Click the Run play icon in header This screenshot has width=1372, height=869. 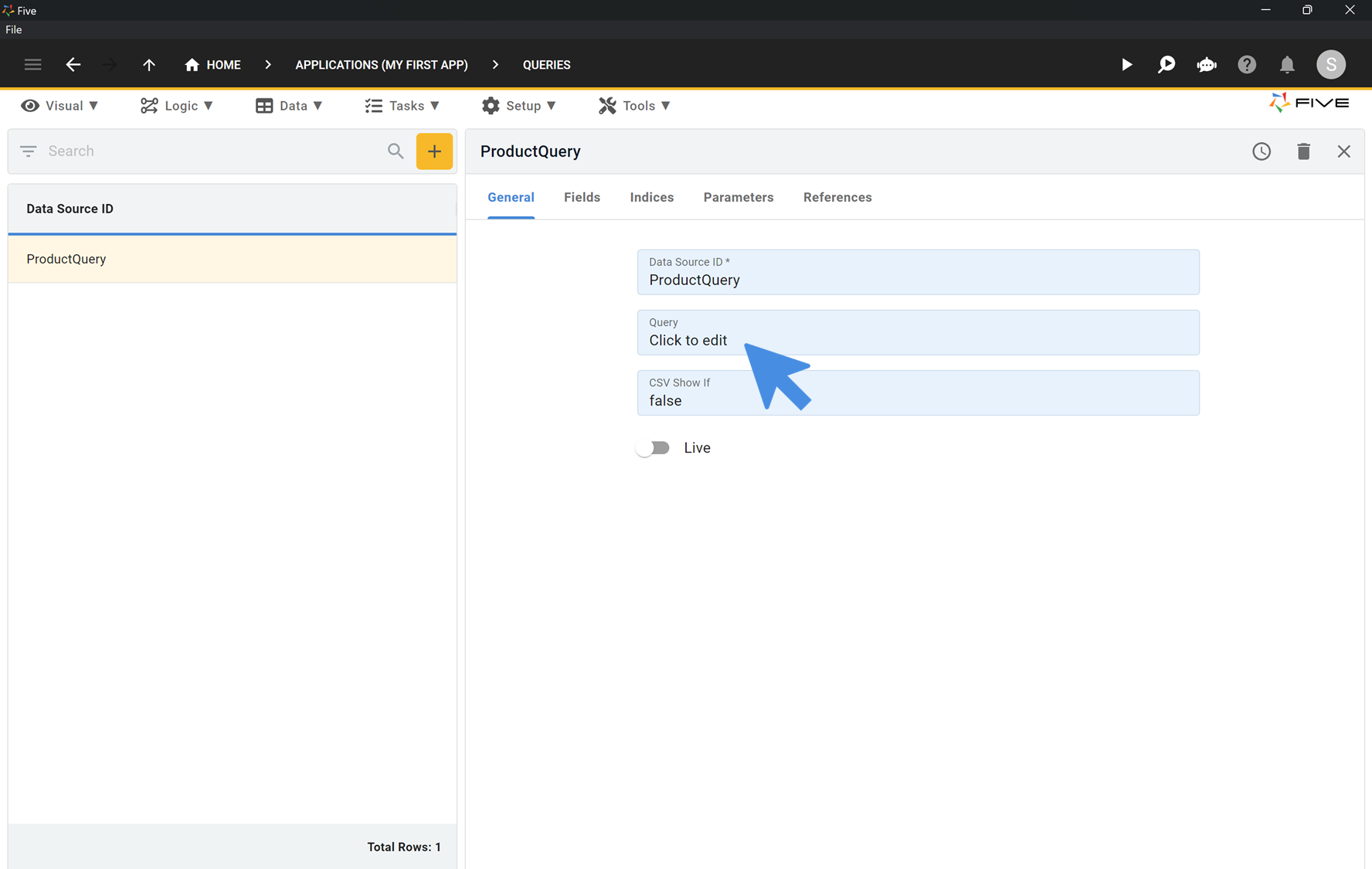pos(1126,65)
